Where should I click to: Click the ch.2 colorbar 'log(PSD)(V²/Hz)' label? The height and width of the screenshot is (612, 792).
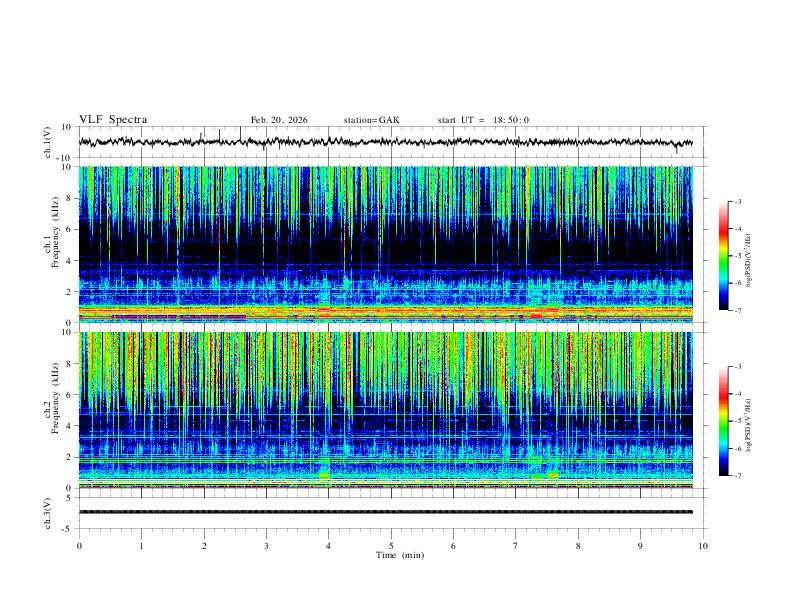(749, 425)
